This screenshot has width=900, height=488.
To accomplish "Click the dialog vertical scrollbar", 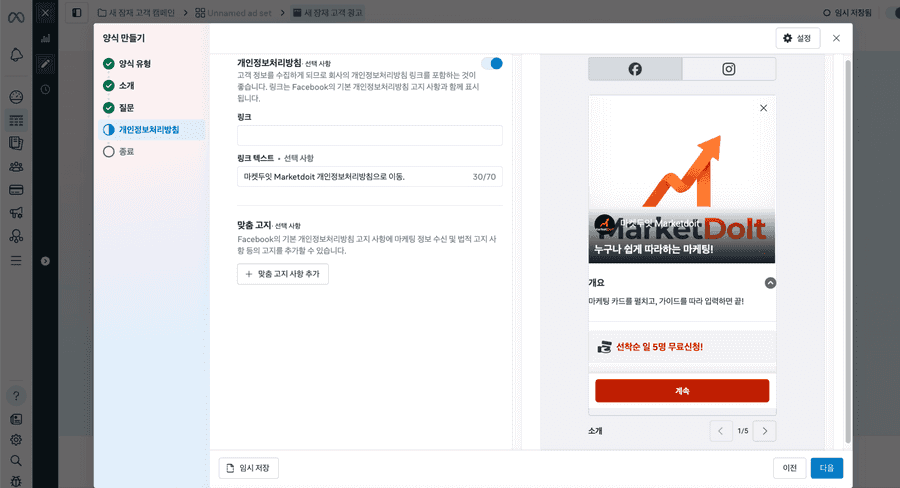I will [848, 251].
